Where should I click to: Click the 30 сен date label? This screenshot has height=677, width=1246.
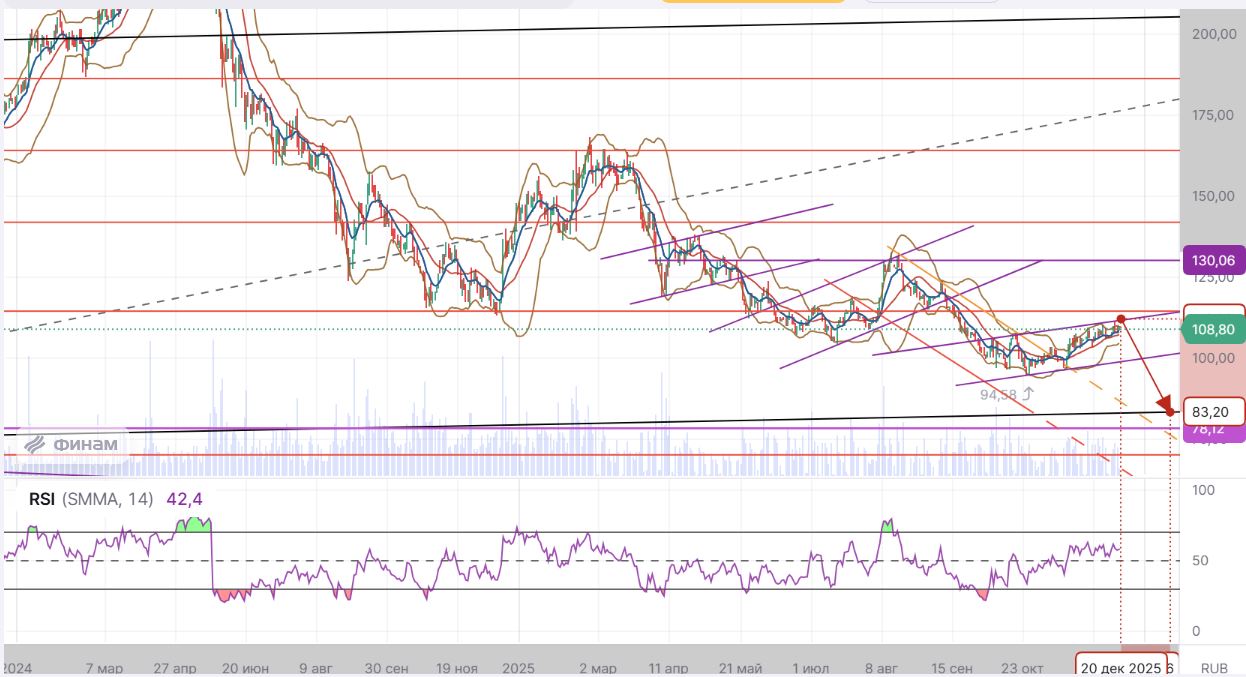point(386,667)
